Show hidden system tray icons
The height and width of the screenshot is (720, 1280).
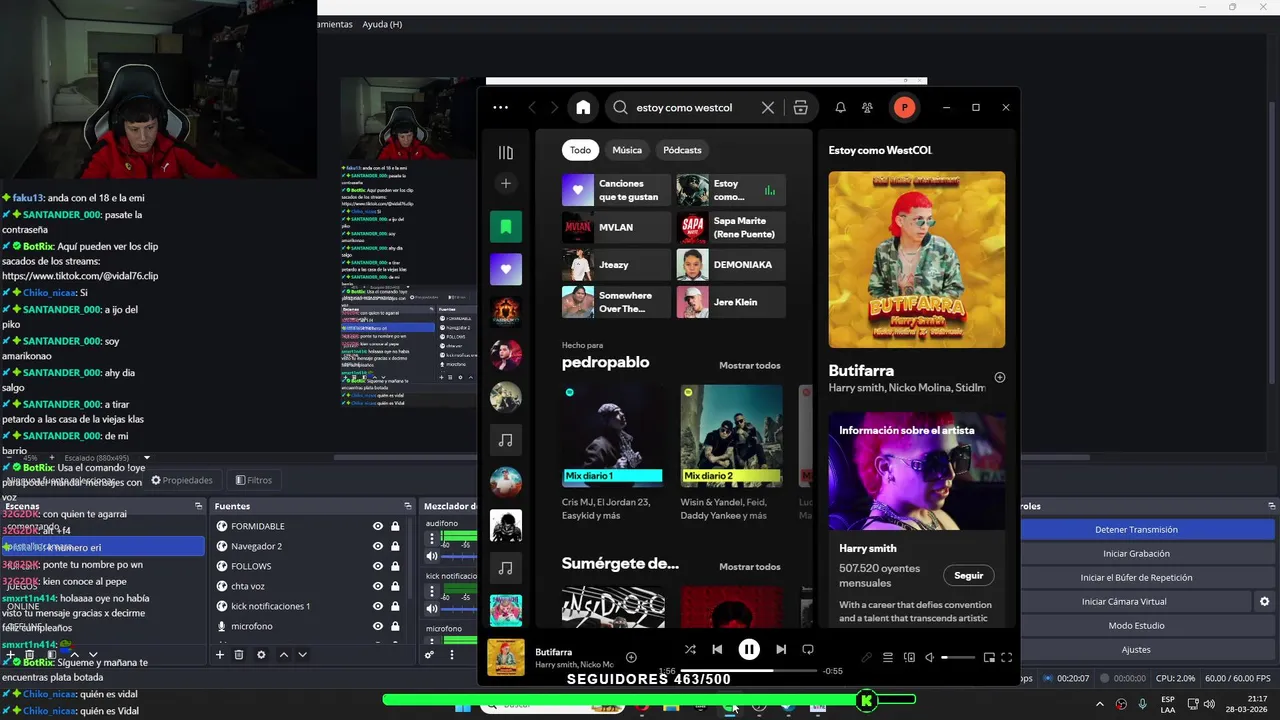(1100, 704)
